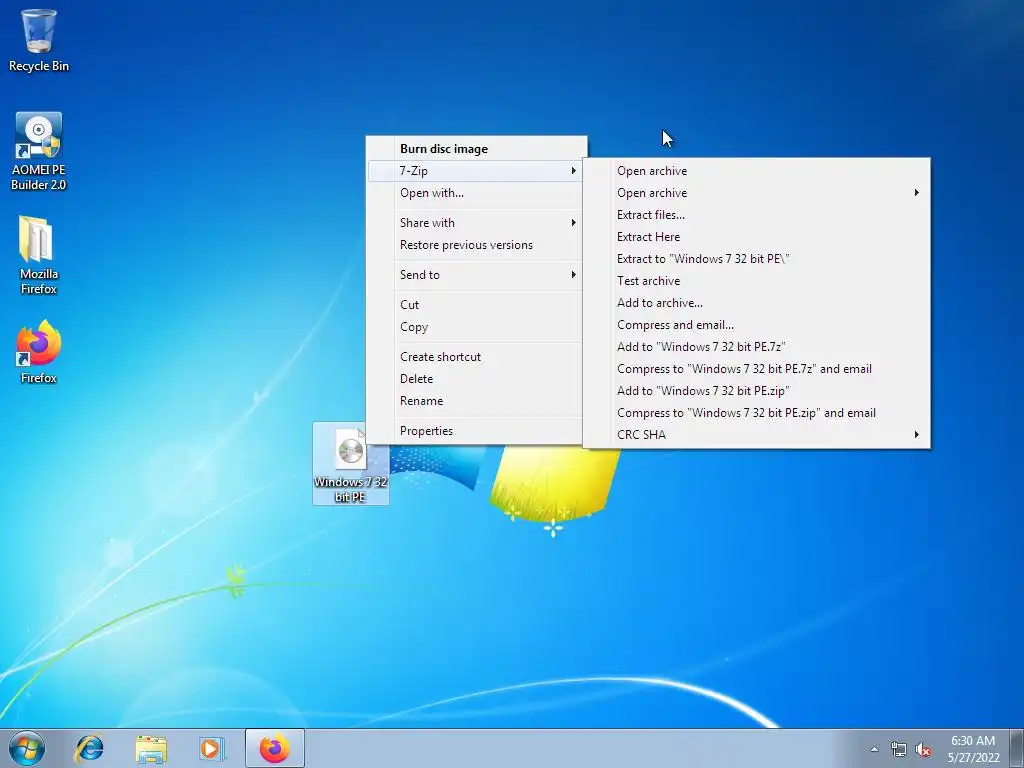Choose Add to "Windows 7 32 bit PE.7z"
The width and height of the screenshot is (1024, 768).
click(x=756, y=347)
